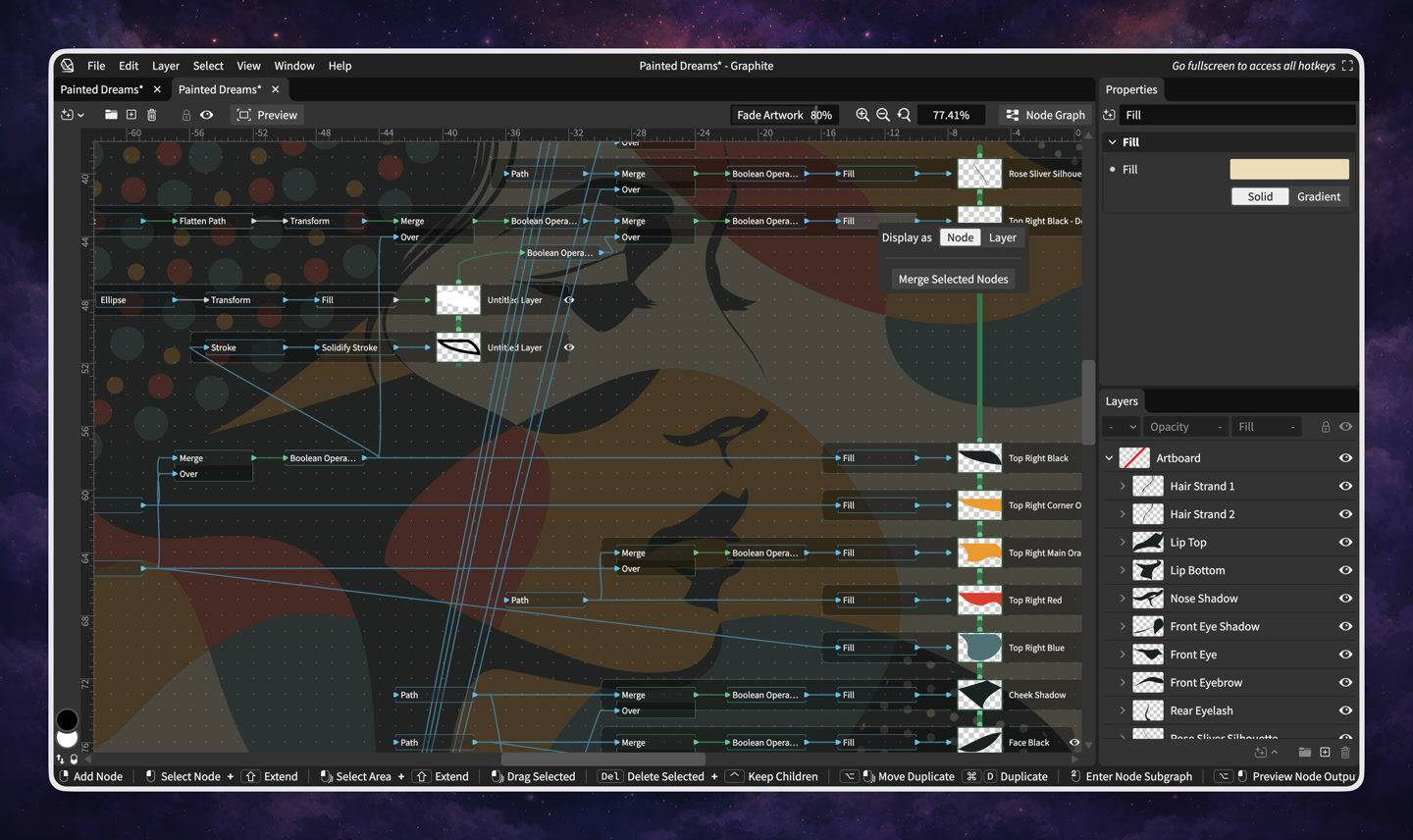1413x840 pixels.
Task: Expand the Front Eyebrow layer
Action: coord(1123,682)
